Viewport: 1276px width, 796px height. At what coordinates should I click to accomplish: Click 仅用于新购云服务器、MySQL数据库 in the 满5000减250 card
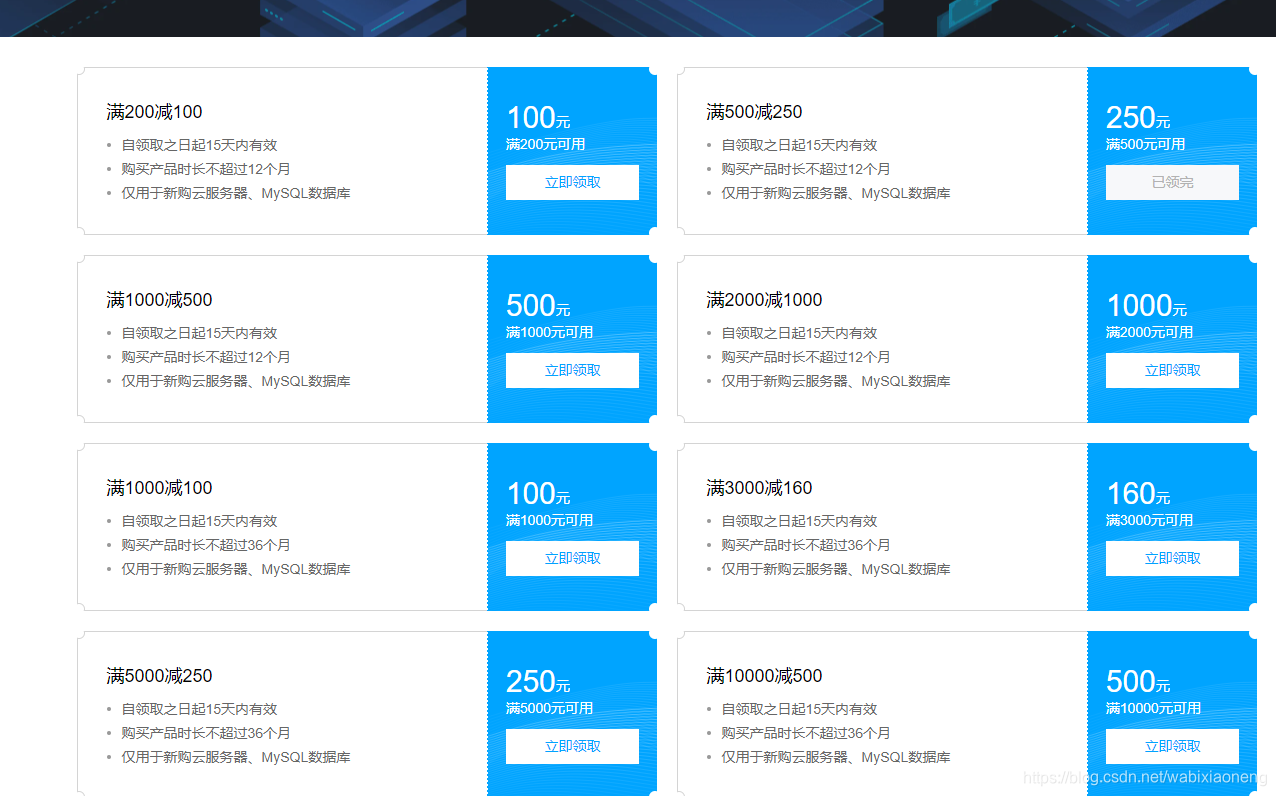pos(236,757)
